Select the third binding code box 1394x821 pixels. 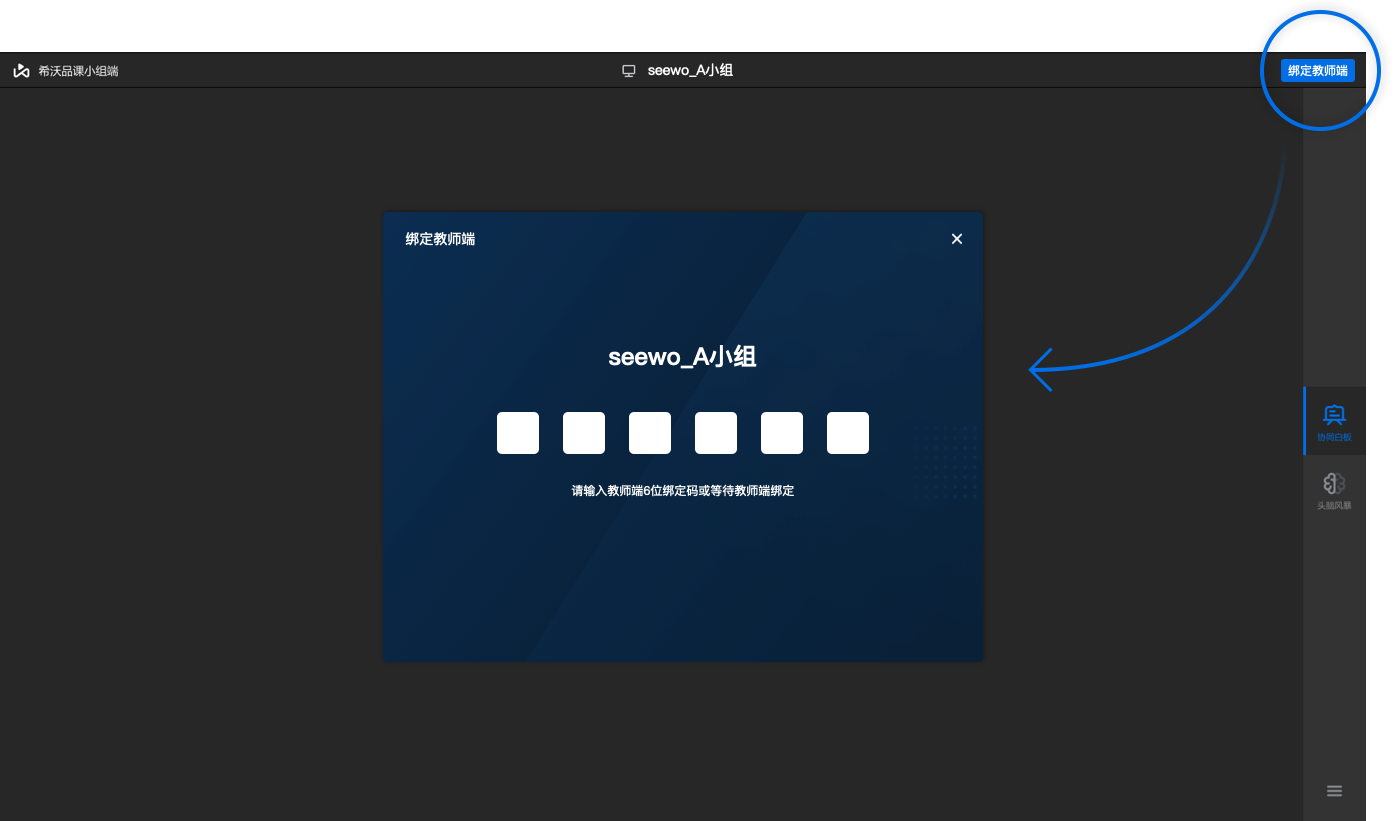click(650, 433)
